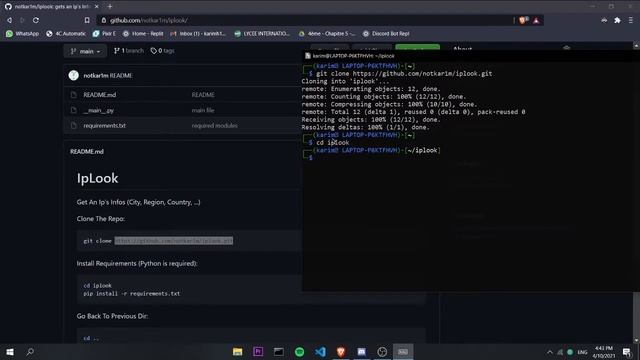Switch to Brave browser in taskbar

[x=341, y=351]
